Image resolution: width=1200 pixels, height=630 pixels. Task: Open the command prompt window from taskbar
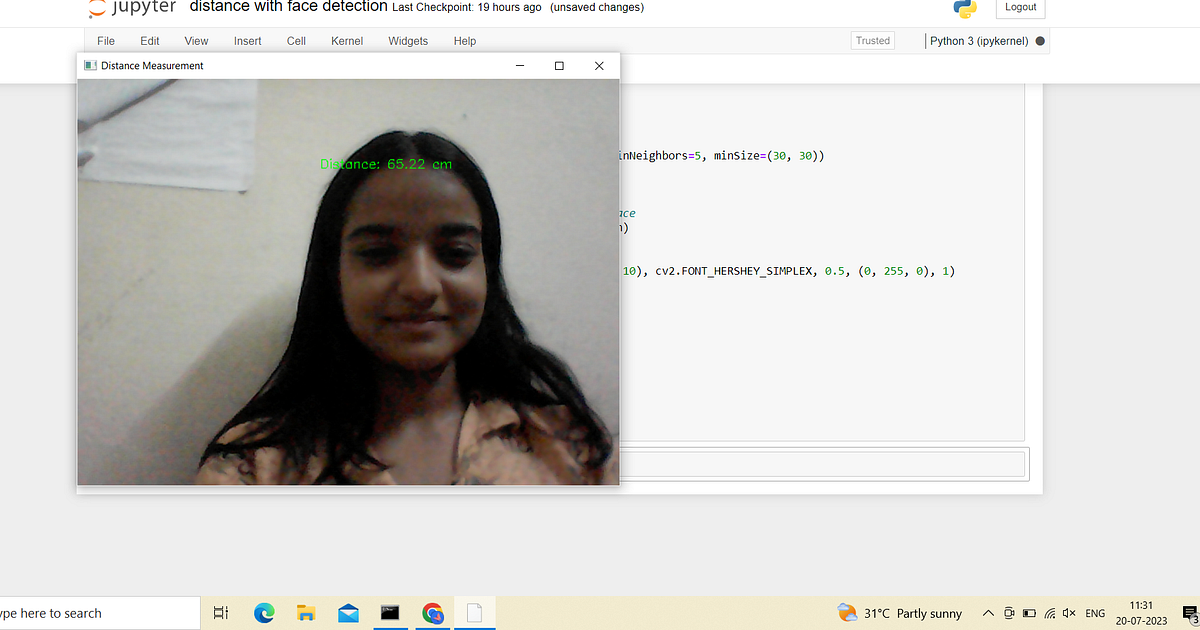390,612
